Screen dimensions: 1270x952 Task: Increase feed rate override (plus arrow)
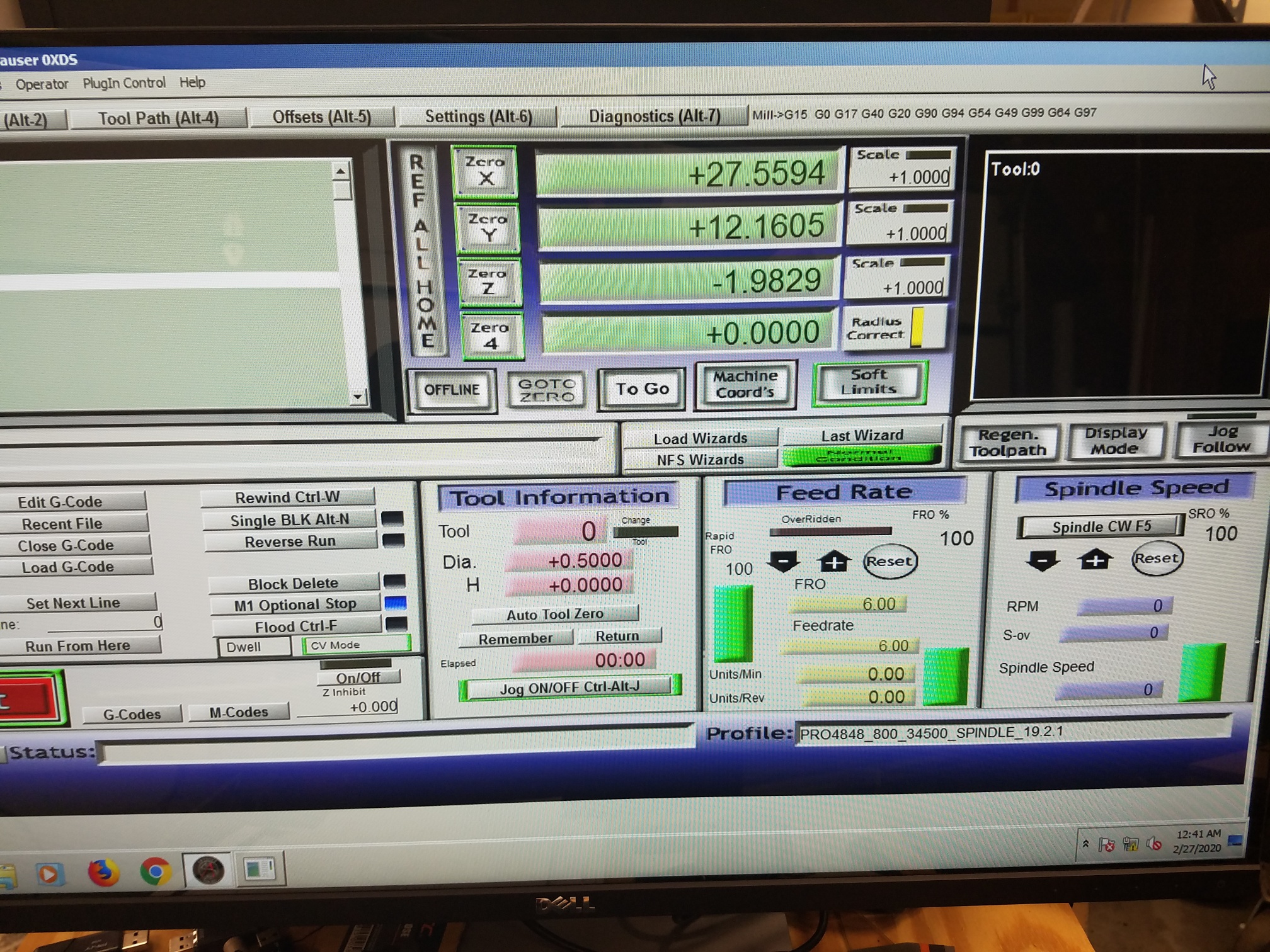(833, 560)
